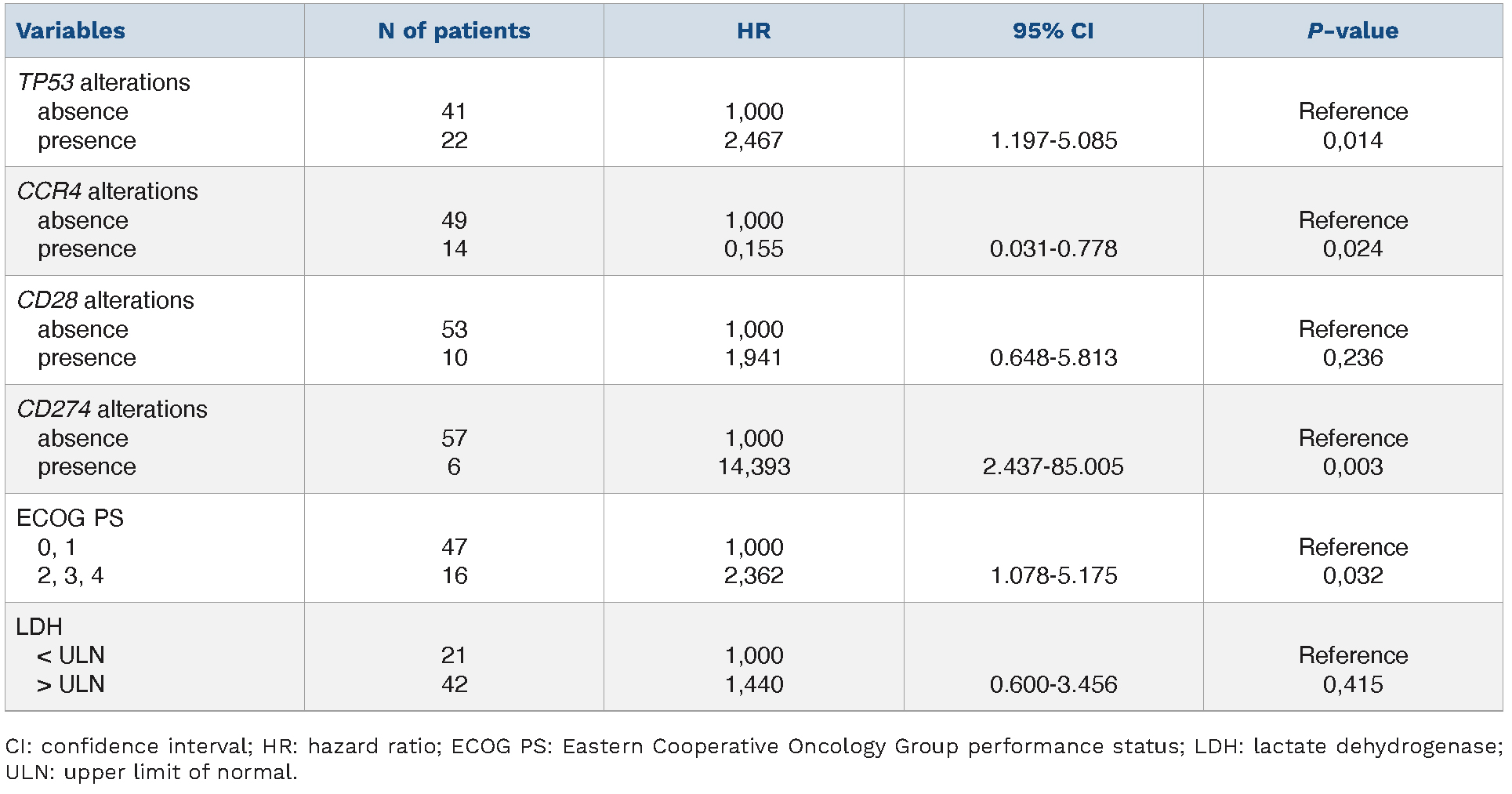The image size is (1512, 794).
Task: Click the N of patients header
Action: (454, 31)
